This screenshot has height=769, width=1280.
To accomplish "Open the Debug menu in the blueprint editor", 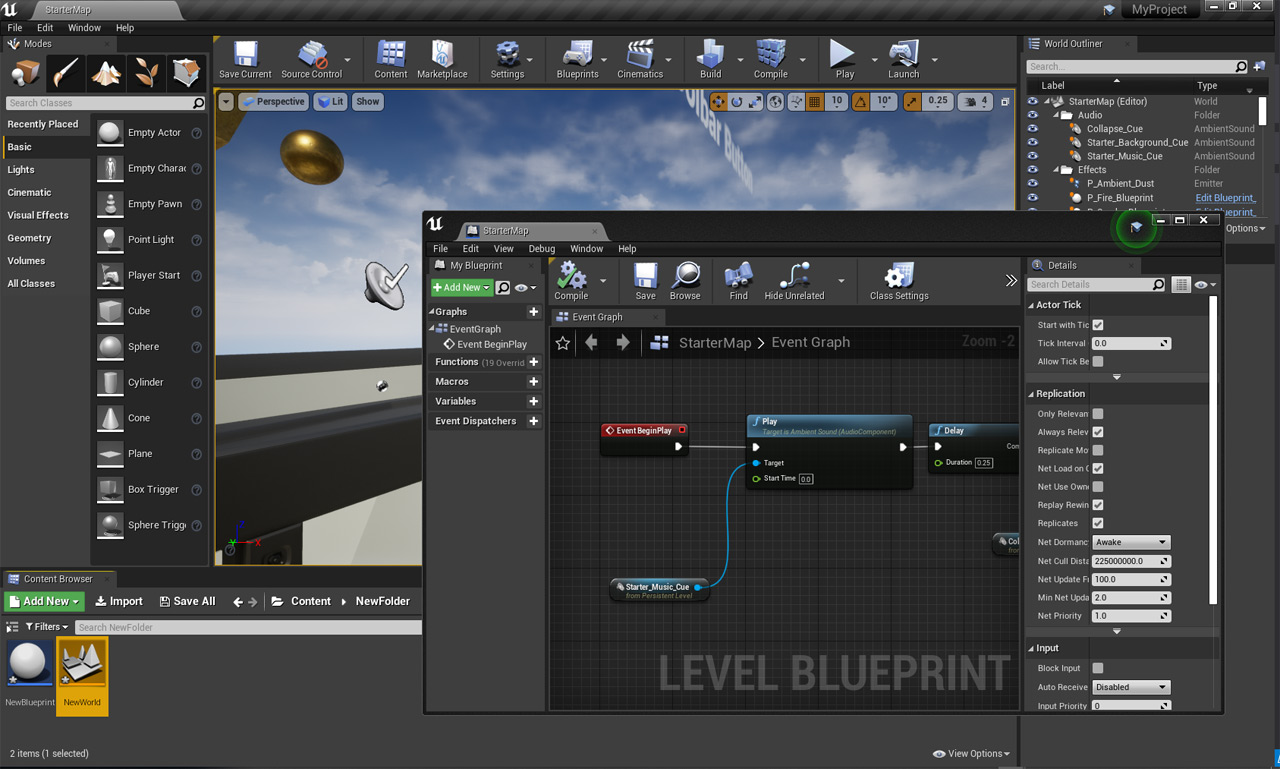I will pyautogui.click(x=541, y=249).
